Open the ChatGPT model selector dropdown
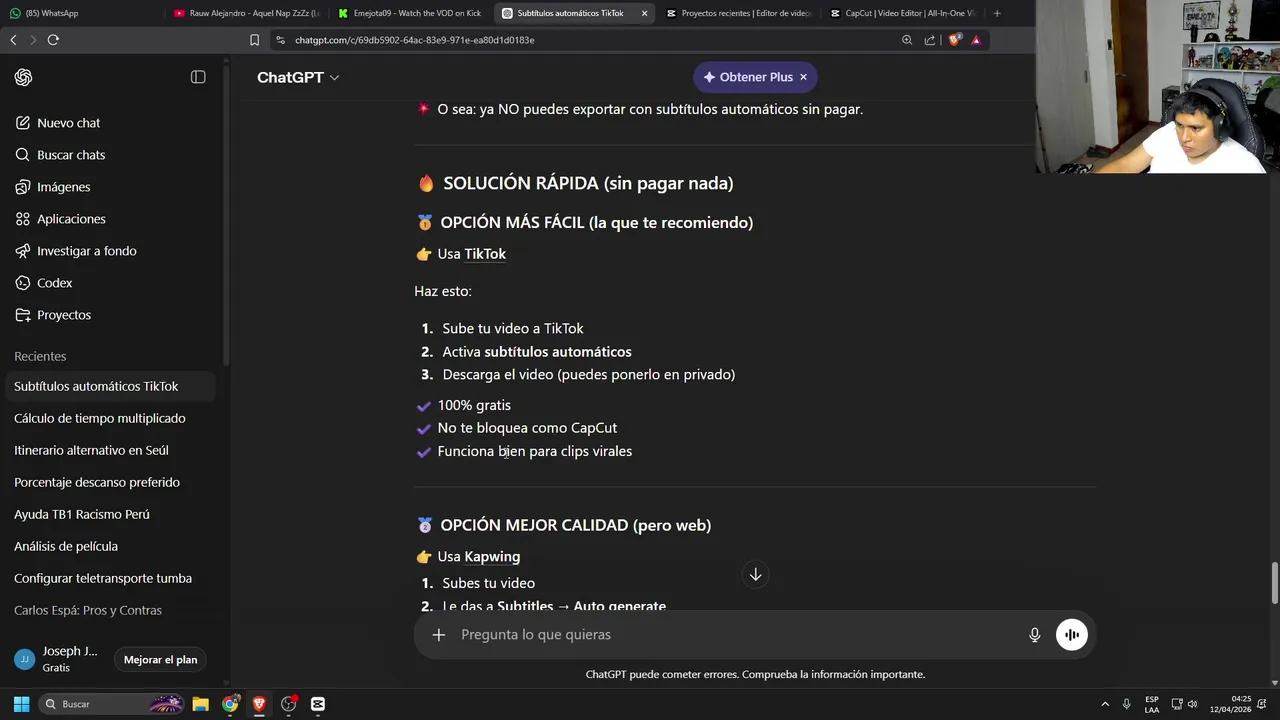 click(298, 77)
